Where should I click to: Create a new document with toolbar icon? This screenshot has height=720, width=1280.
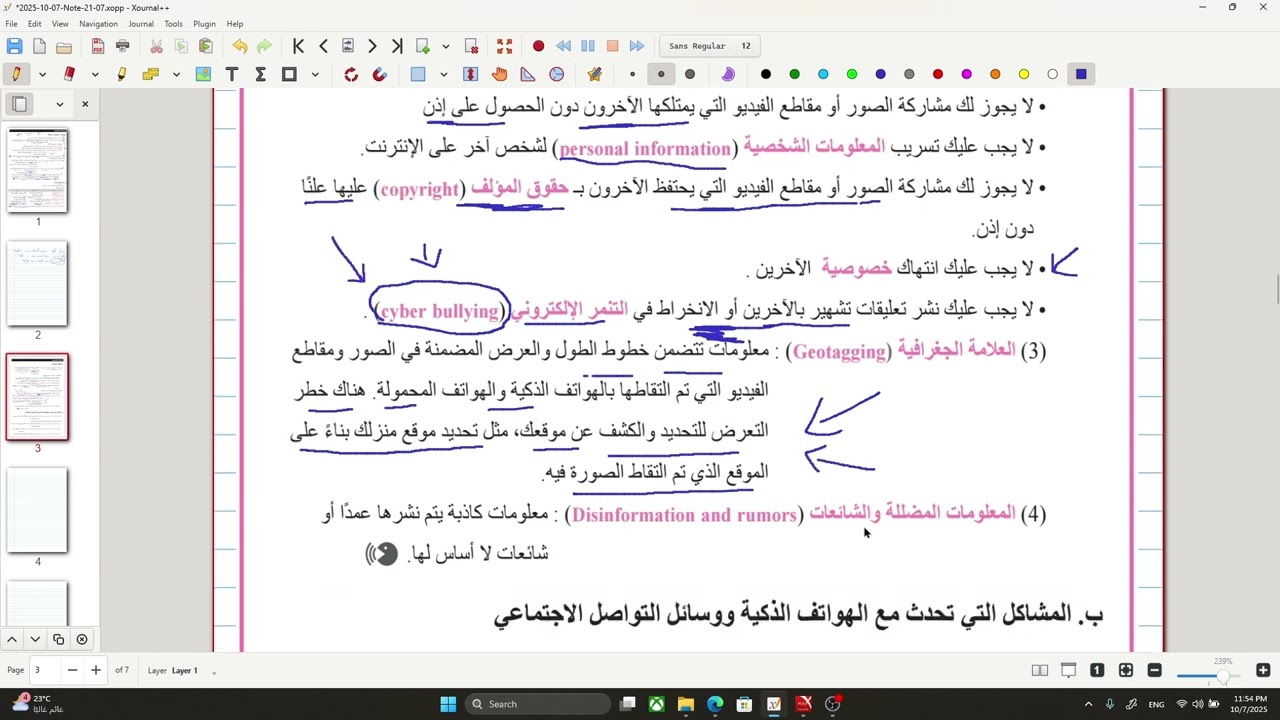(x=39, y=46)
